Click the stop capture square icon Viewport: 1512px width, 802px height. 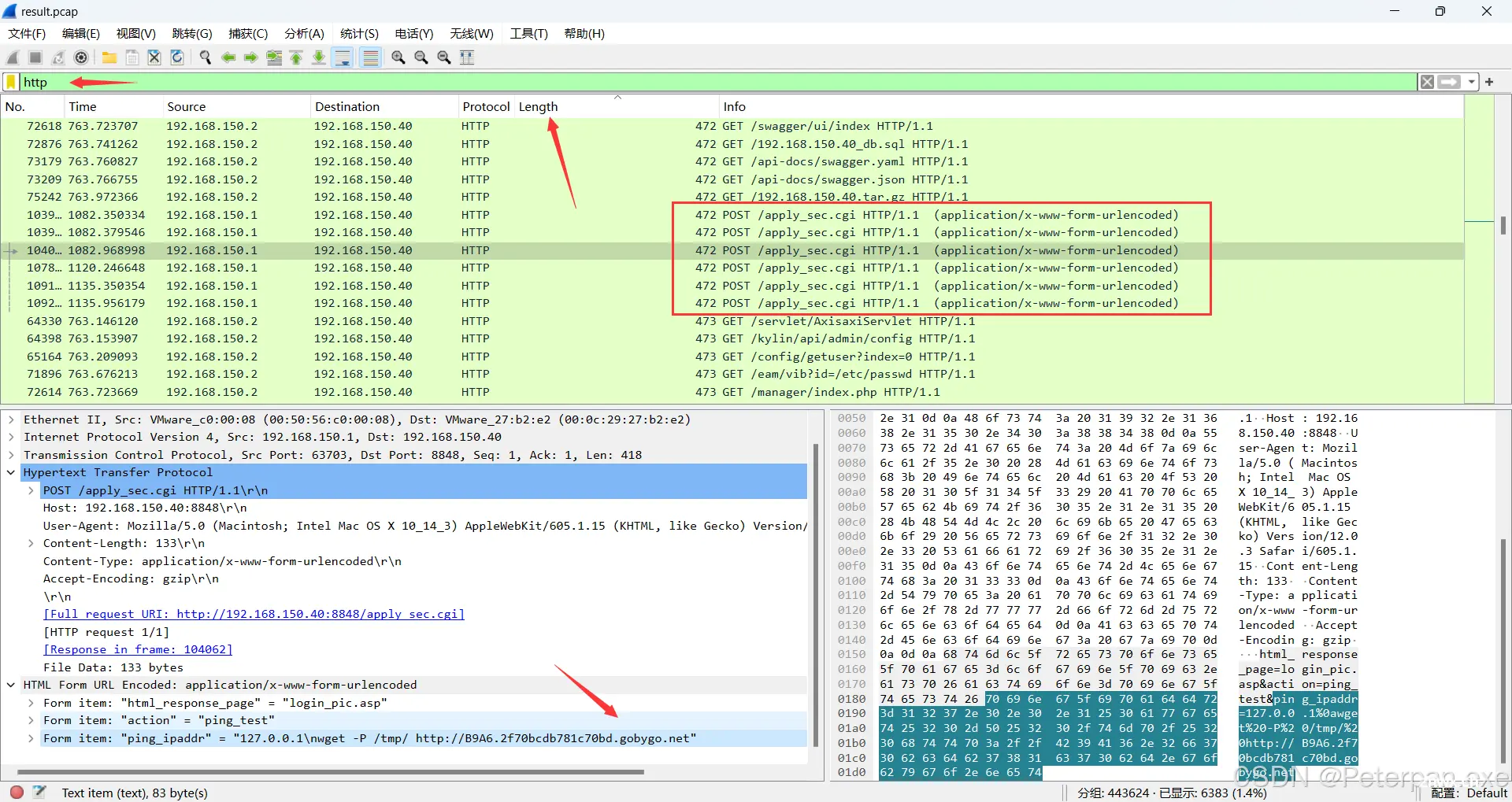point(35,57)
